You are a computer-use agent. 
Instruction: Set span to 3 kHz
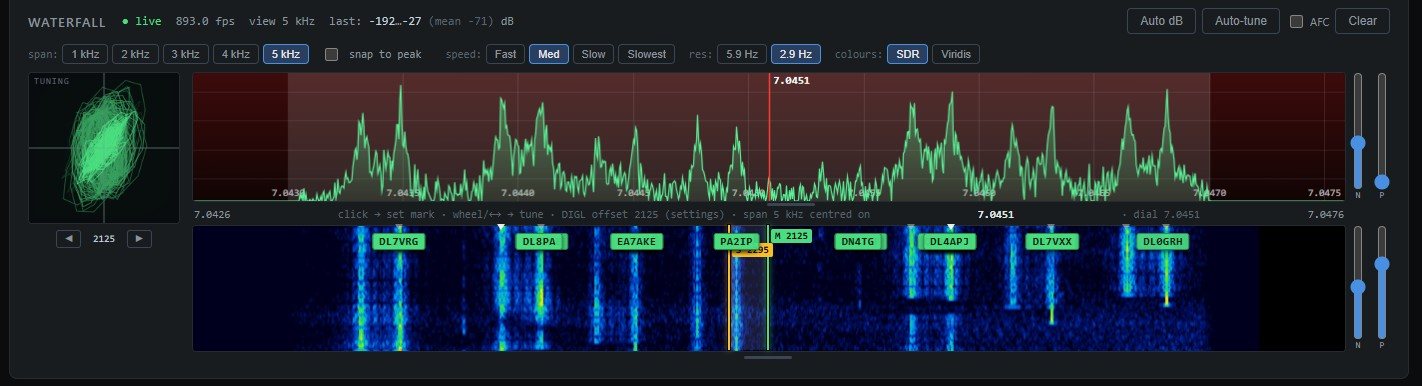pyautogui.click(x=185, y=54)
